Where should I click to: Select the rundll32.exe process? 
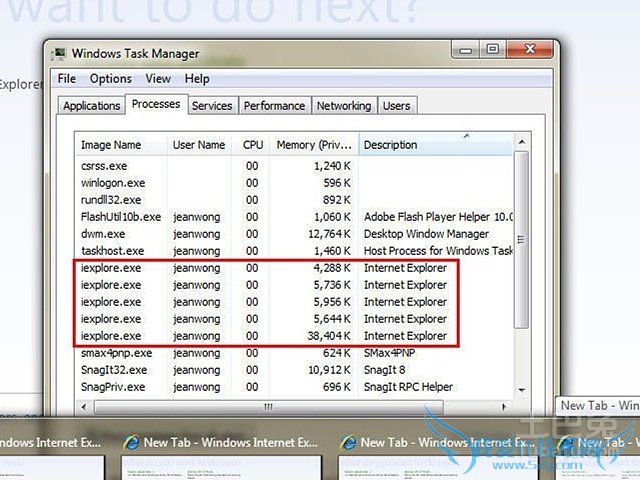point(294,200)
